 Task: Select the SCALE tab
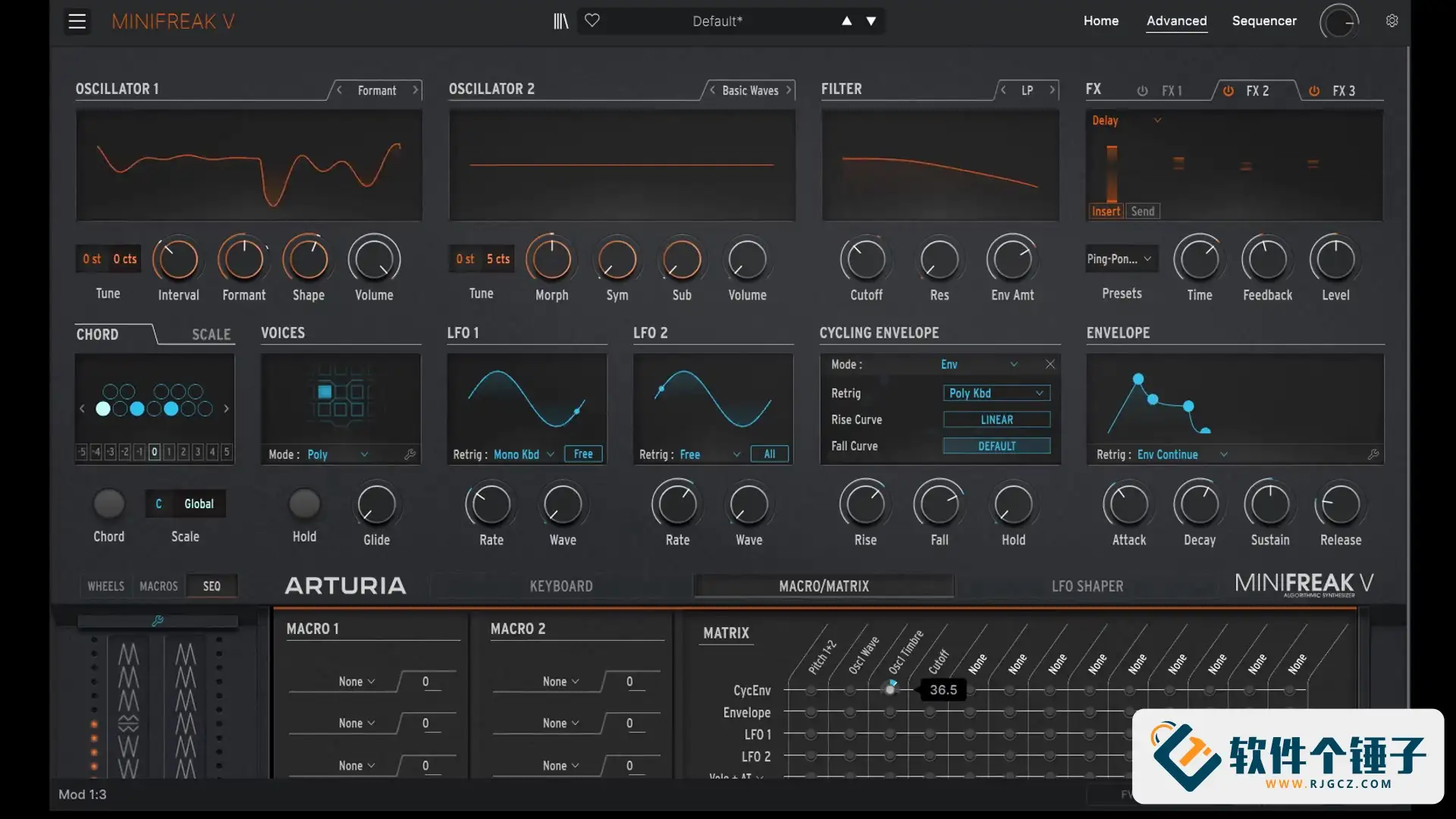pyautogui.click(x=211, y=334)
